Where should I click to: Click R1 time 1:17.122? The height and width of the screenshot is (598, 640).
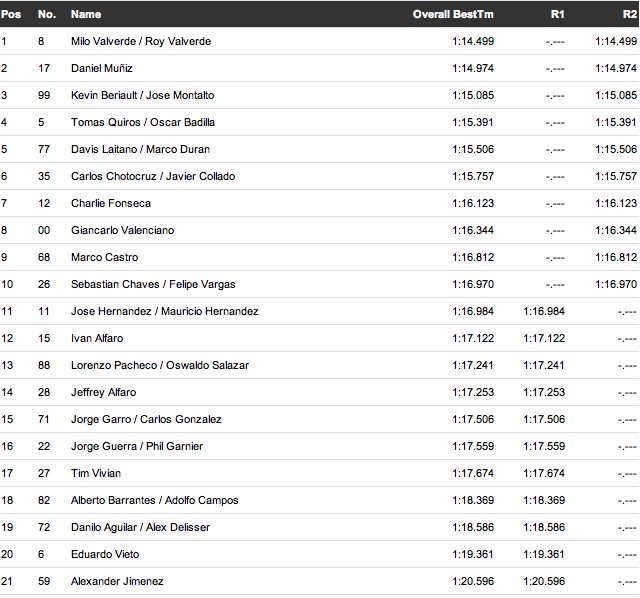point(544,338)
